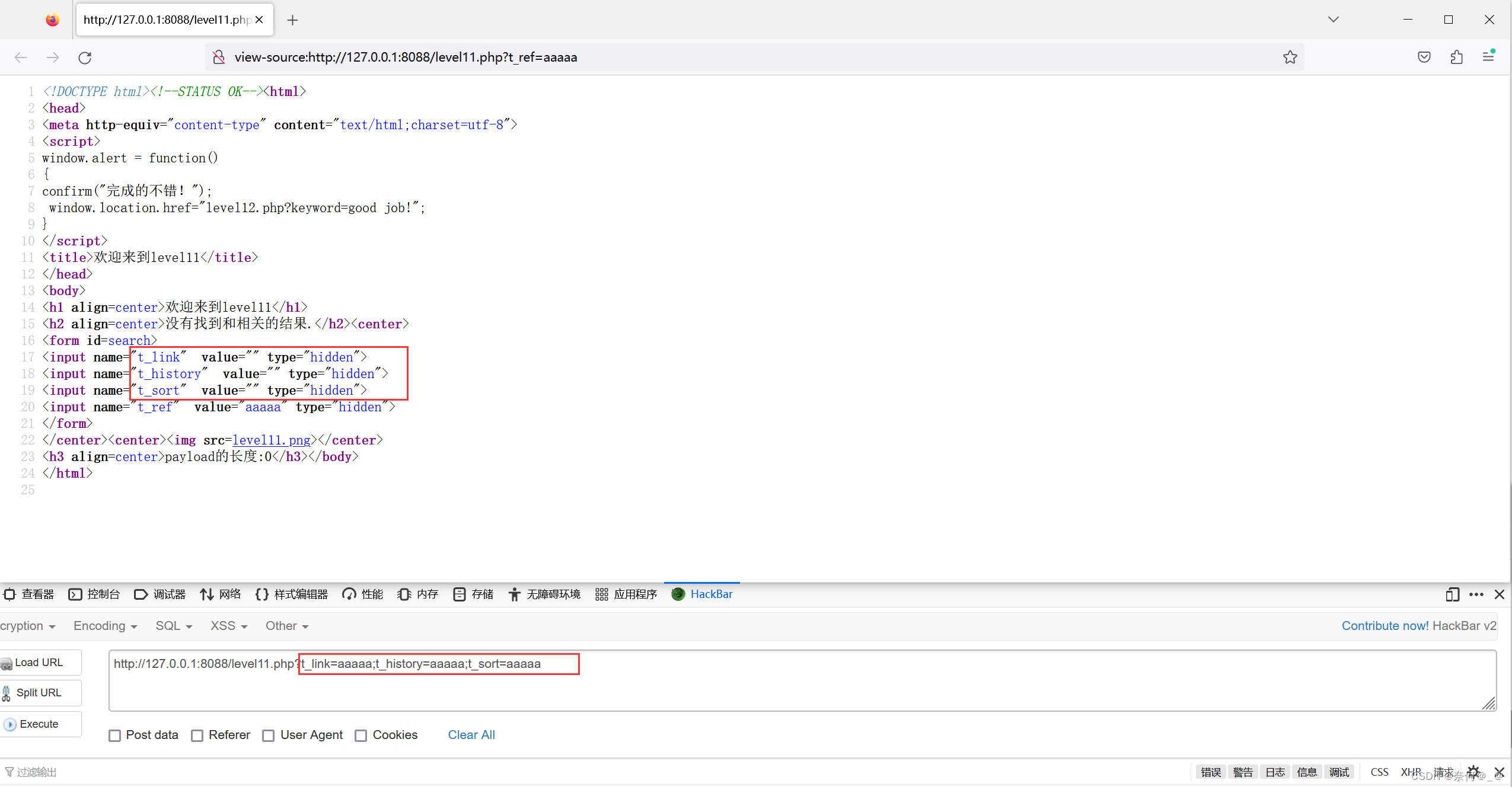
Task: Enable the Cookies checkbox
Action: [x=361, y=735]
